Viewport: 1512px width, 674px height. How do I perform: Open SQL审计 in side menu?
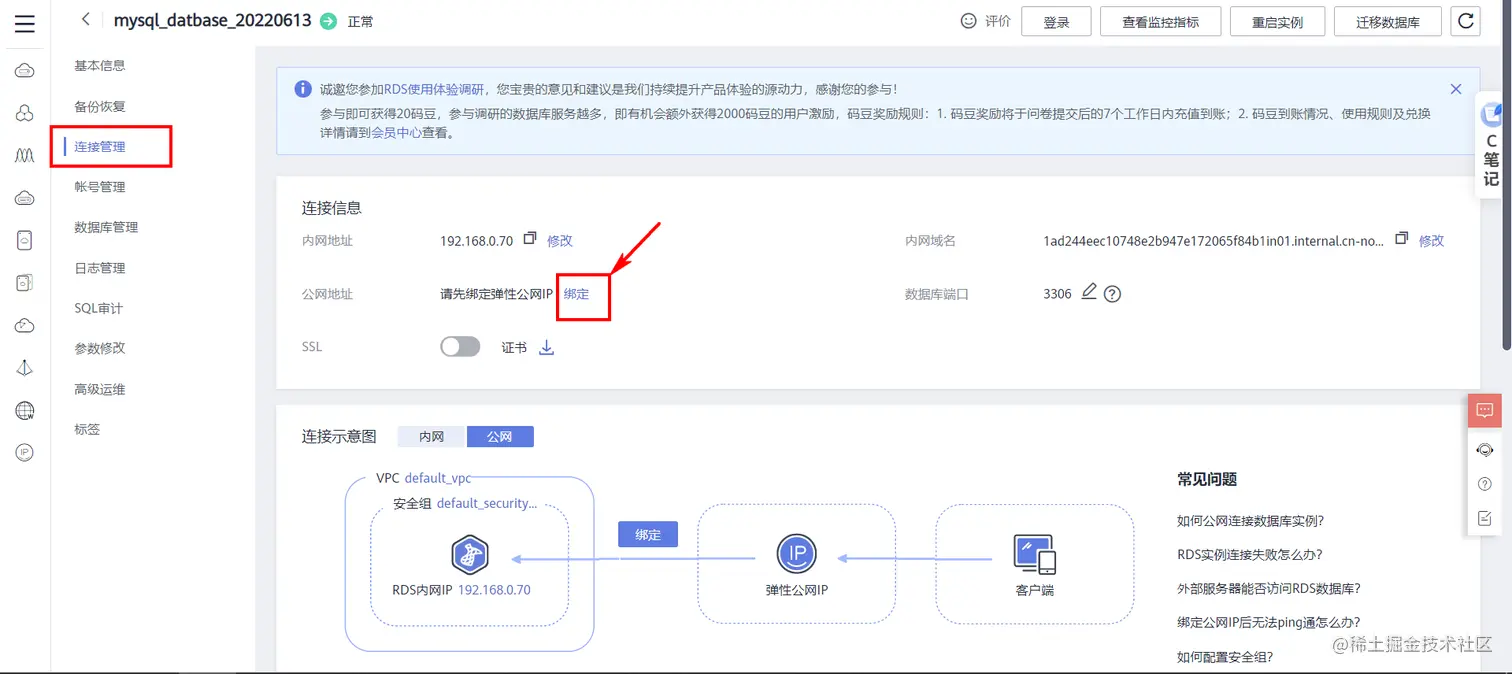[98, 308]
